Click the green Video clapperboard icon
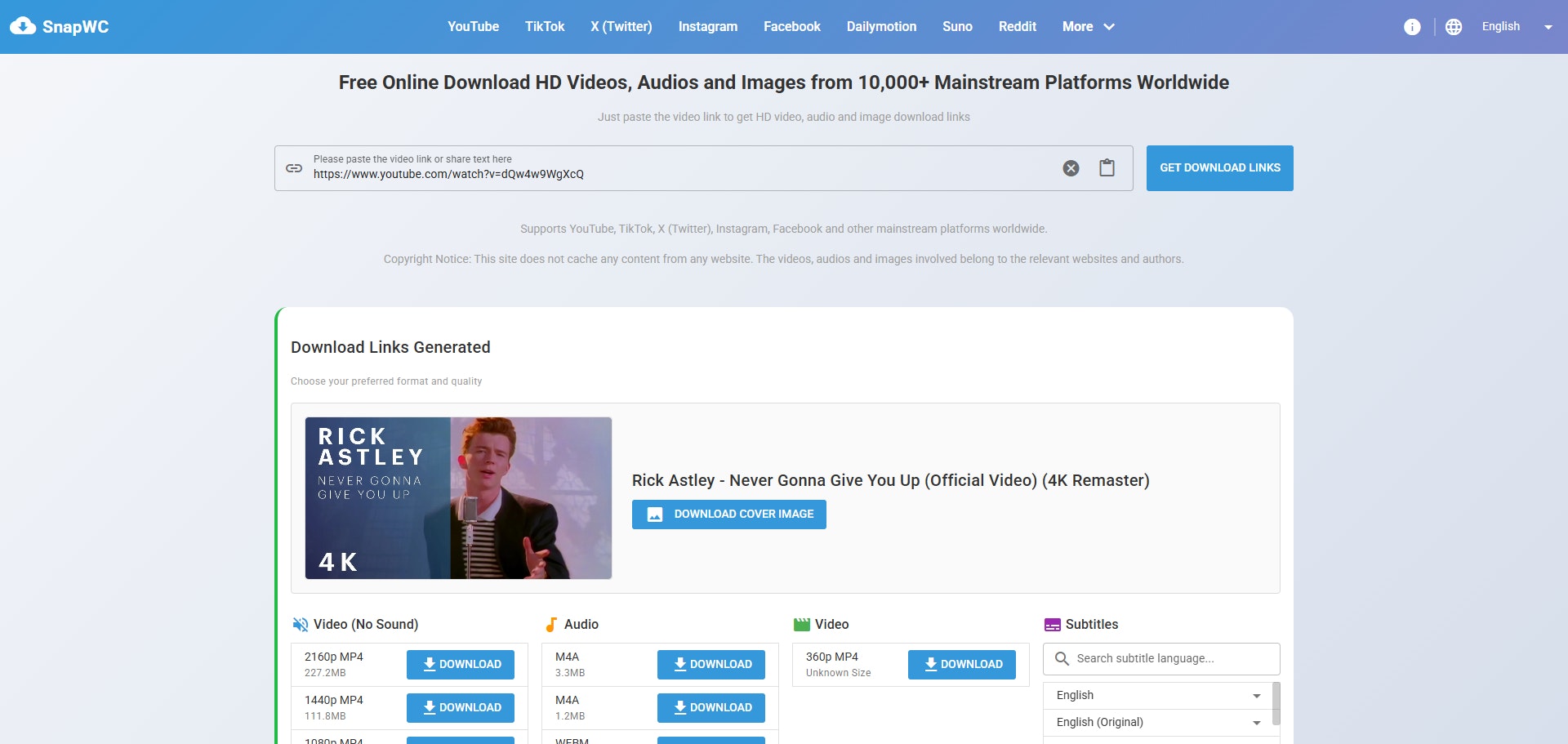 point(801,625)
